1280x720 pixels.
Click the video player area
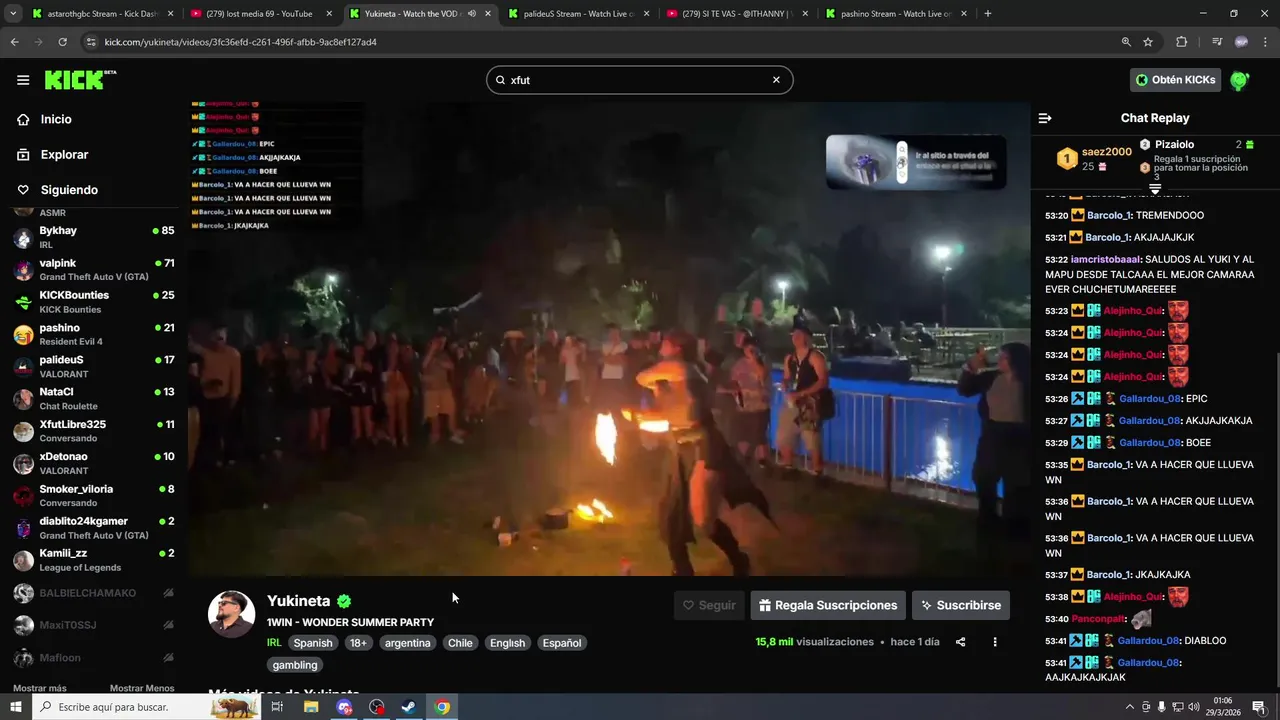pyautogui.click(x=609, y=340)
